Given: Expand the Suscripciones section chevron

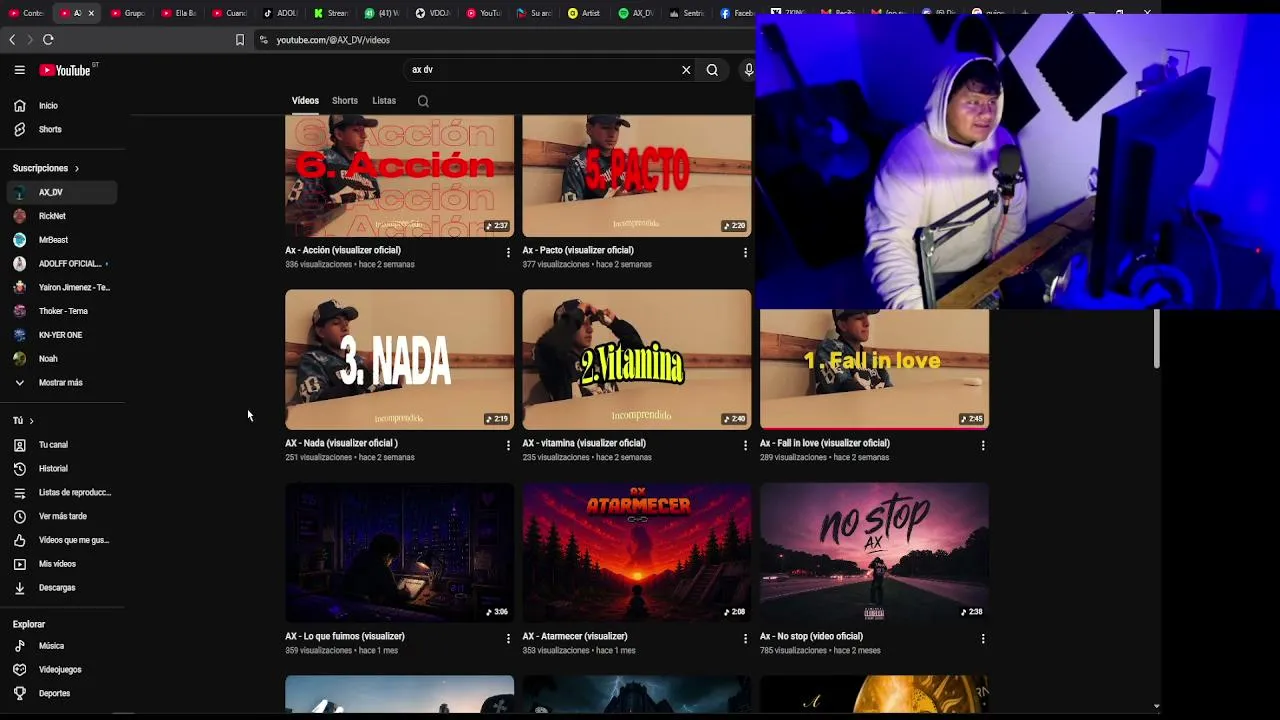Looking at the screenshot, I should [76, 169].
